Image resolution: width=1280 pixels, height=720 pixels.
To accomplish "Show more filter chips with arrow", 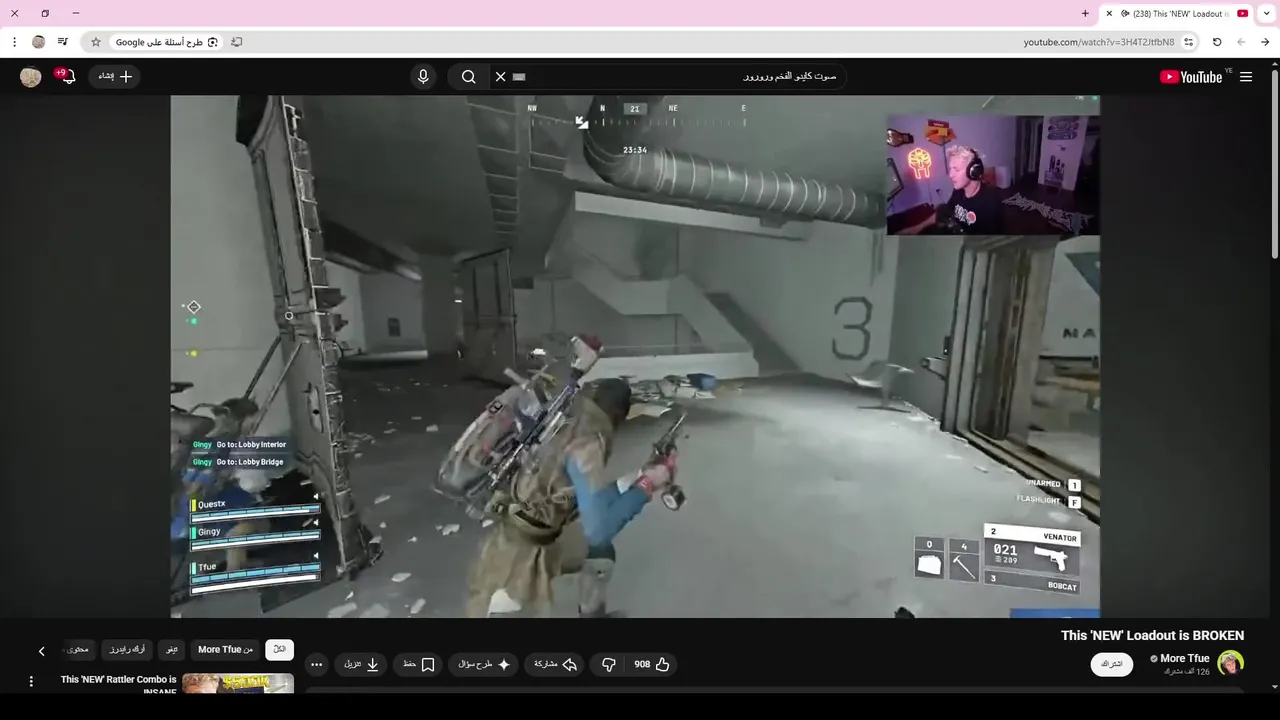I will coord(41,651).
